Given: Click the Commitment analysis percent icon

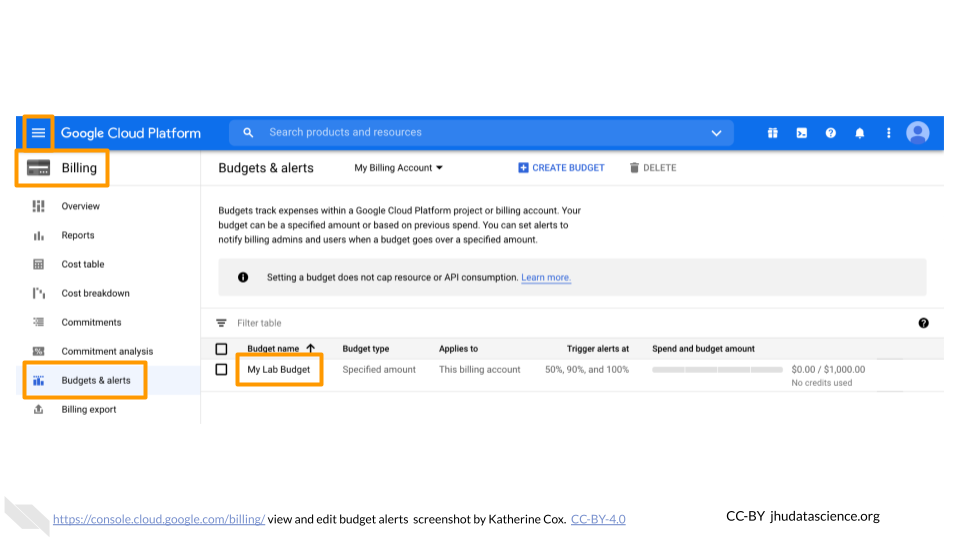Looking at the screenshot, I should click(x=39, y=351).
